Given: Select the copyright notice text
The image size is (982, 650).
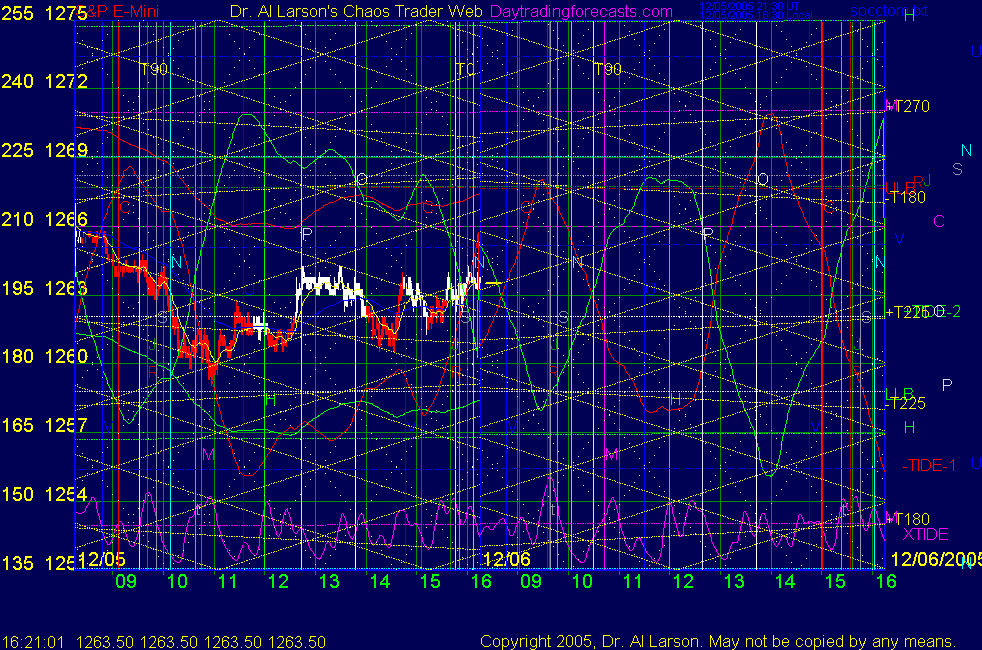Looking at the screenshot, I should 717,641.
